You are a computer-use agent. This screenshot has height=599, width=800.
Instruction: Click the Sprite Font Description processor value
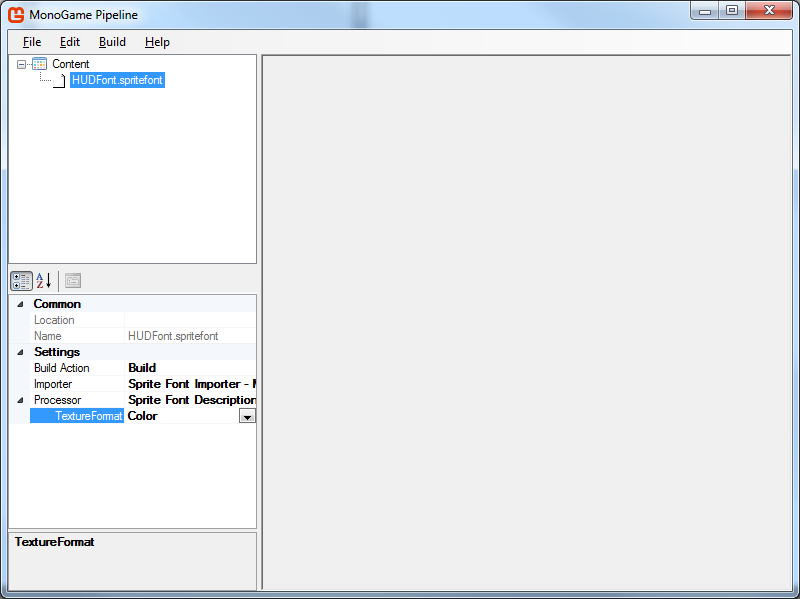coord(192,400)
